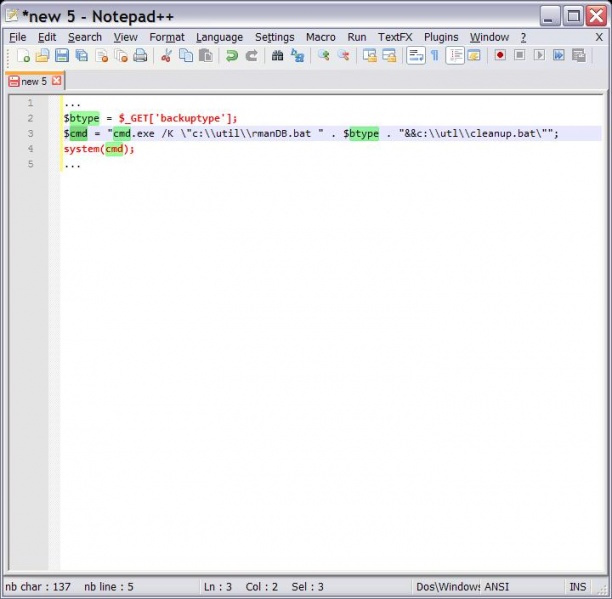Close the 'new 5' tab with its X
Viewport: 612px width, 599px height.
pos(56,81)
